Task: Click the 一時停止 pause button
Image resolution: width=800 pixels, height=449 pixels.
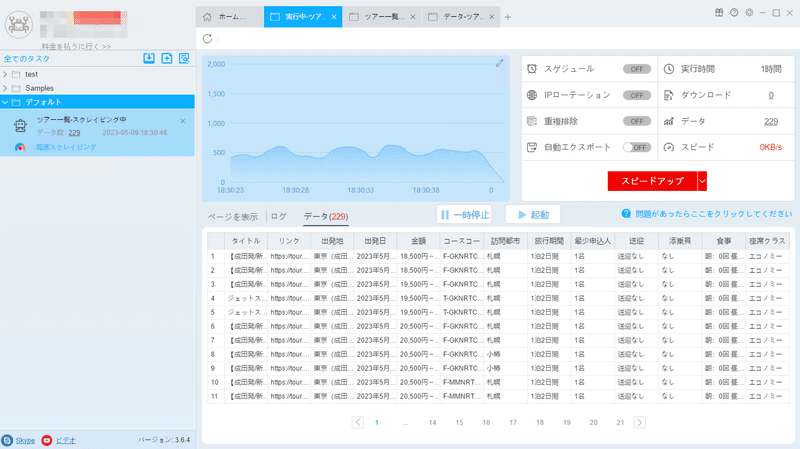Action: coord(464,215)
